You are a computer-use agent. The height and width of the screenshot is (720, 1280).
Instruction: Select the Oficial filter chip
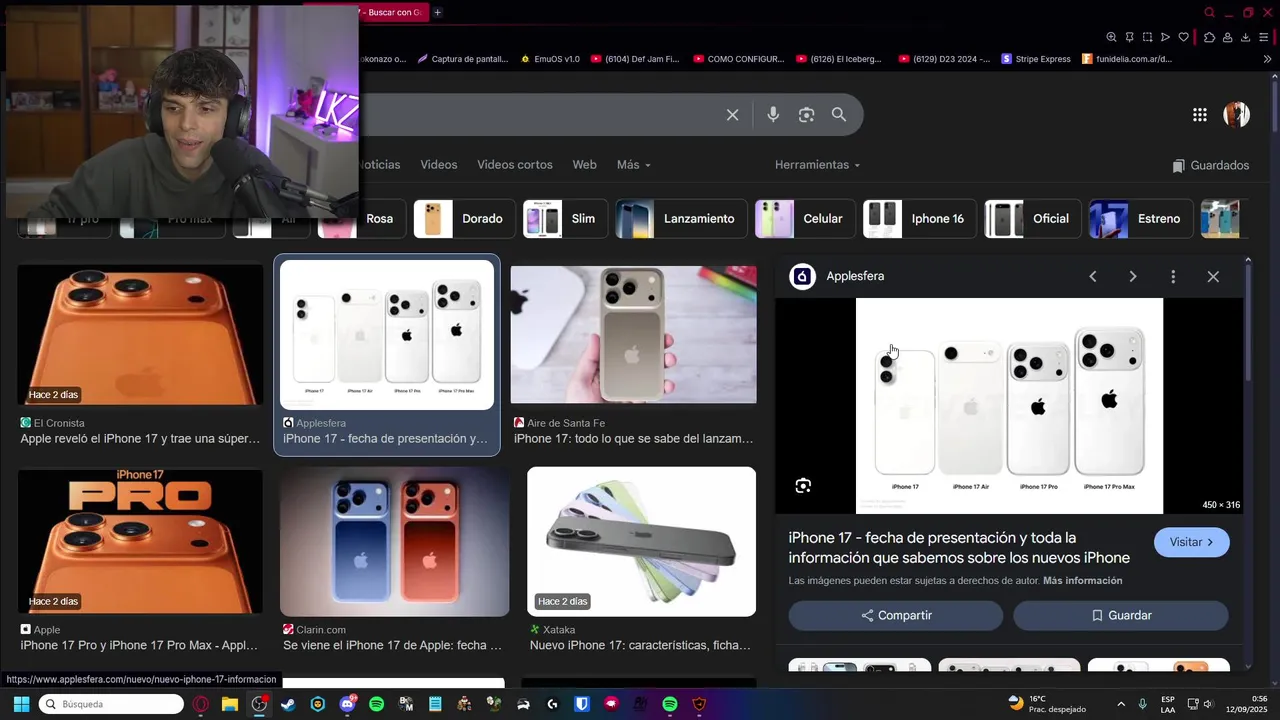click(1033, 219)
